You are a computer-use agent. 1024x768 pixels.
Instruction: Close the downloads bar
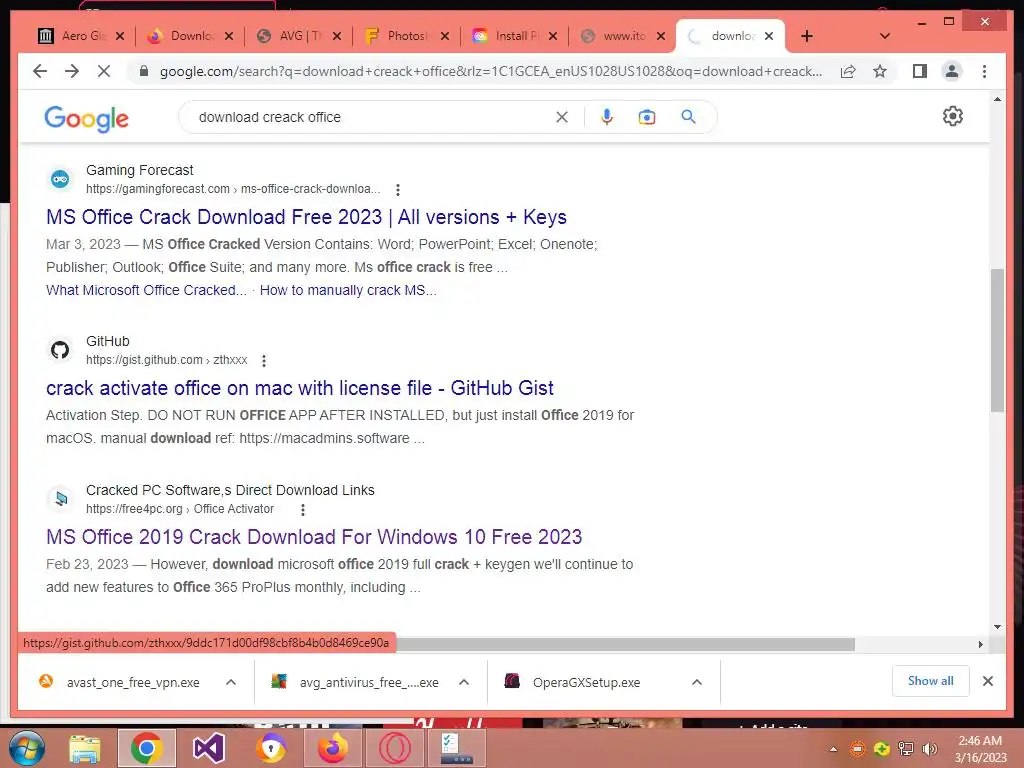[x=987, y=681]
